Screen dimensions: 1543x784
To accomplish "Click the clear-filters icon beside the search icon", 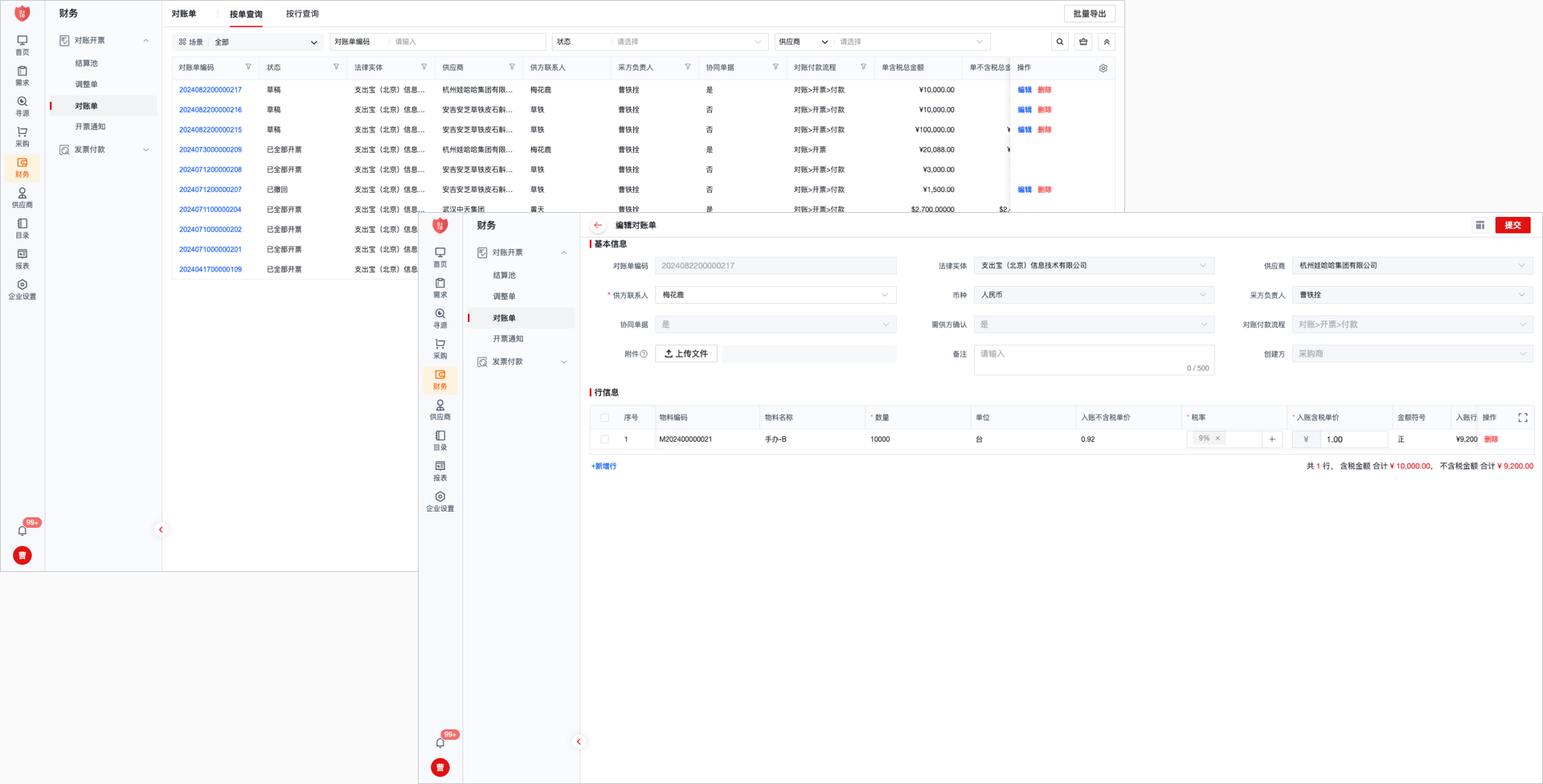I will pyautogui.click(x=1083, y=42).
